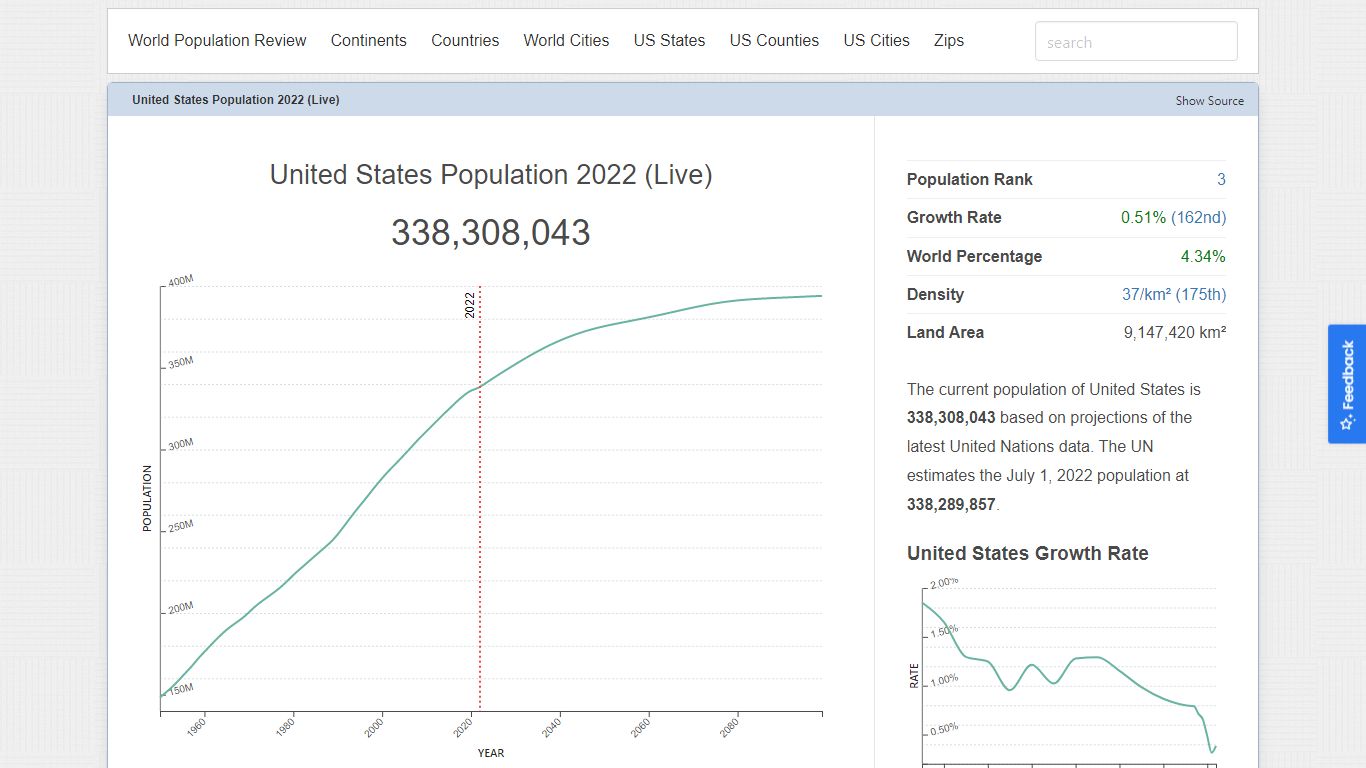Click the 400M y-axis label
1366x768 pixels.
pyautogui.click(x=180, y=281)
